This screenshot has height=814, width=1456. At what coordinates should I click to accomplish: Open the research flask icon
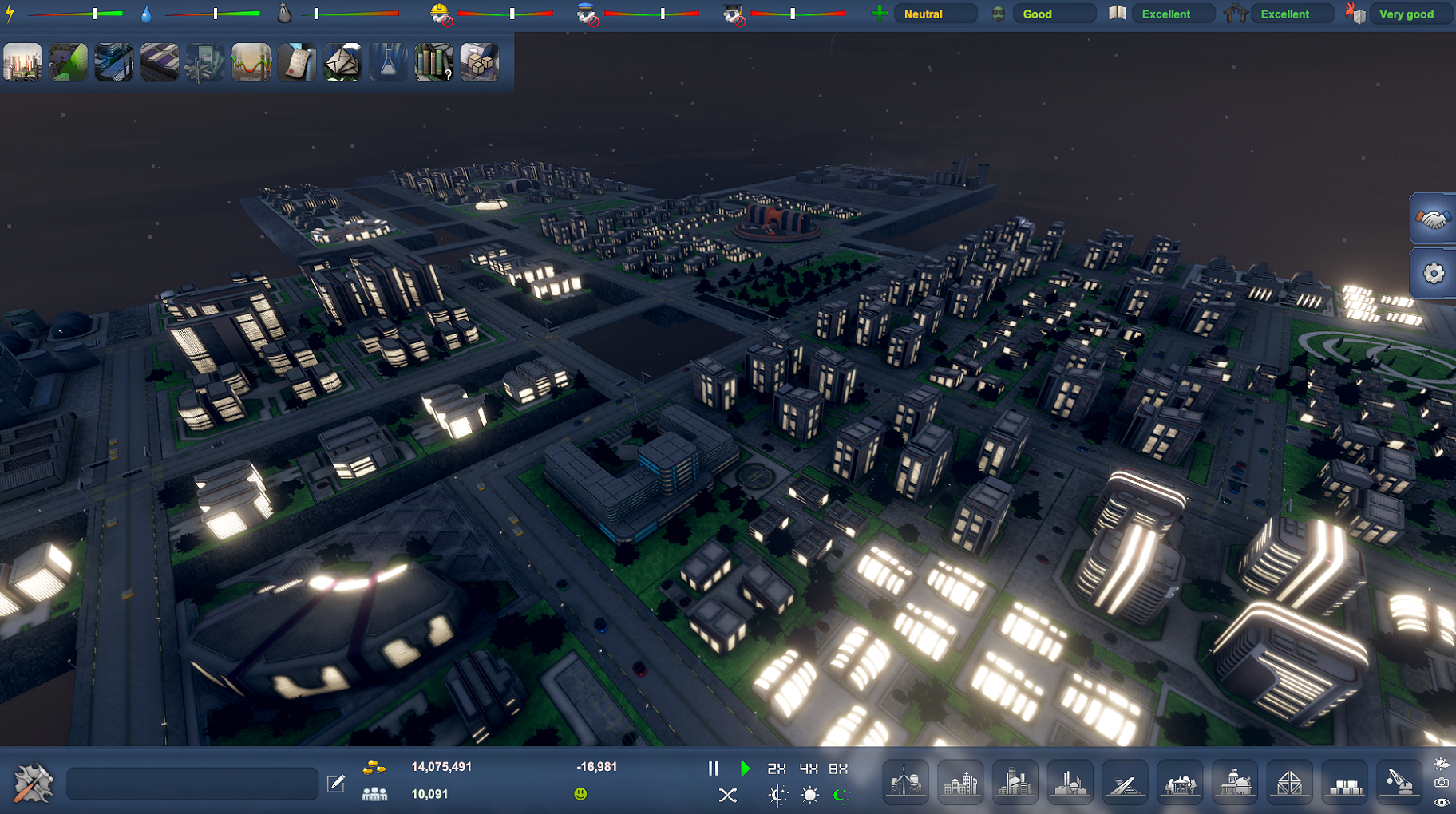pyautogui.click(x=389, y=62)
